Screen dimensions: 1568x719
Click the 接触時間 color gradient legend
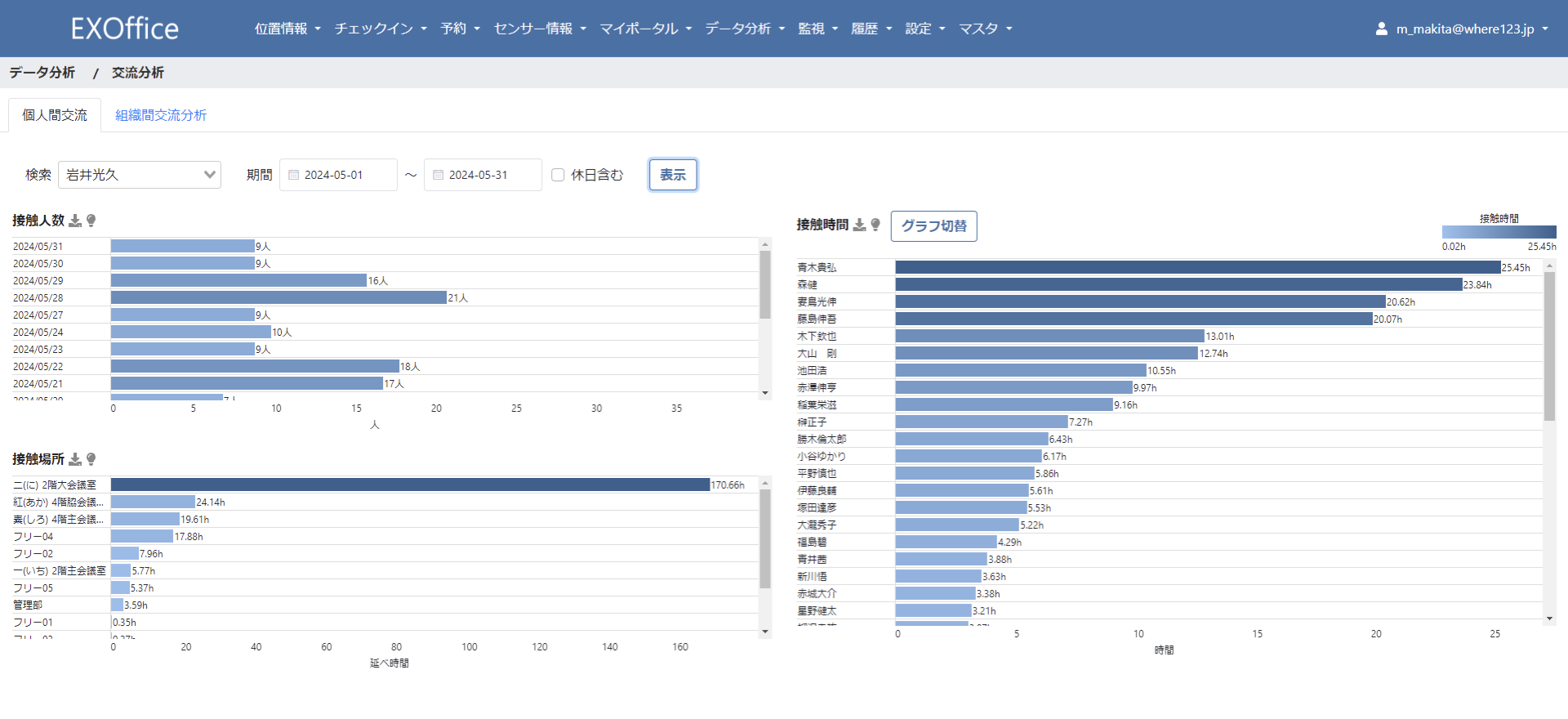1499,232
